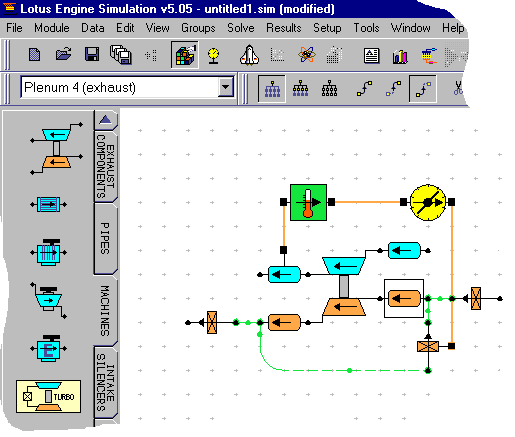Select the orange turbine in the diagram
Image resolution: width=515 pixels, height=437 pixels.
pyautogui.click(x=344, y=307)
